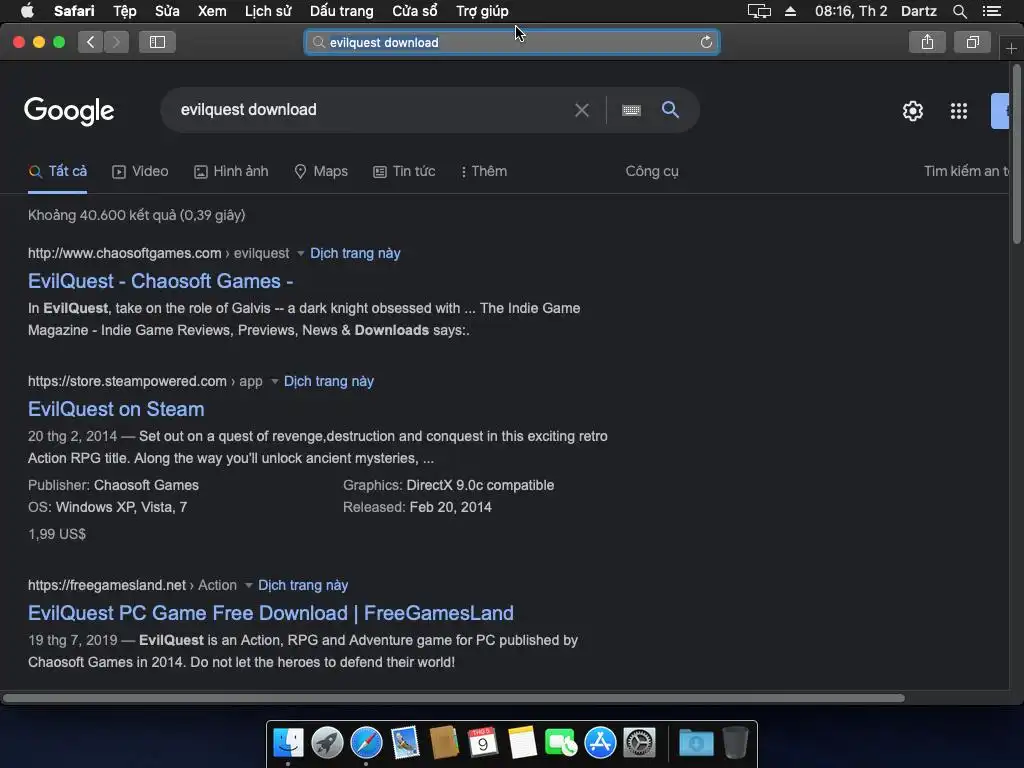Open the Tệp menu
Image resolution: width=1024 pixels, height=768 pixels.
point(124,11)
